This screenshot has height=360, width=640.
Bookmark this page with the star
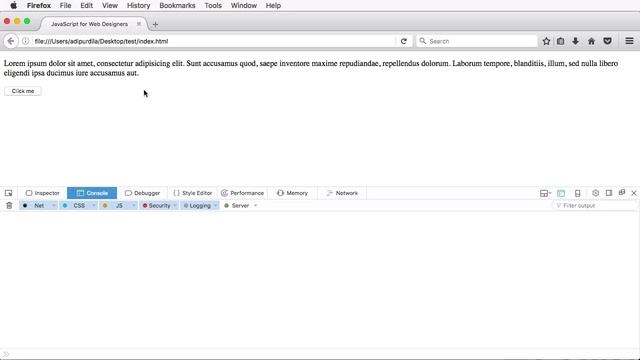tap(546, 41)
